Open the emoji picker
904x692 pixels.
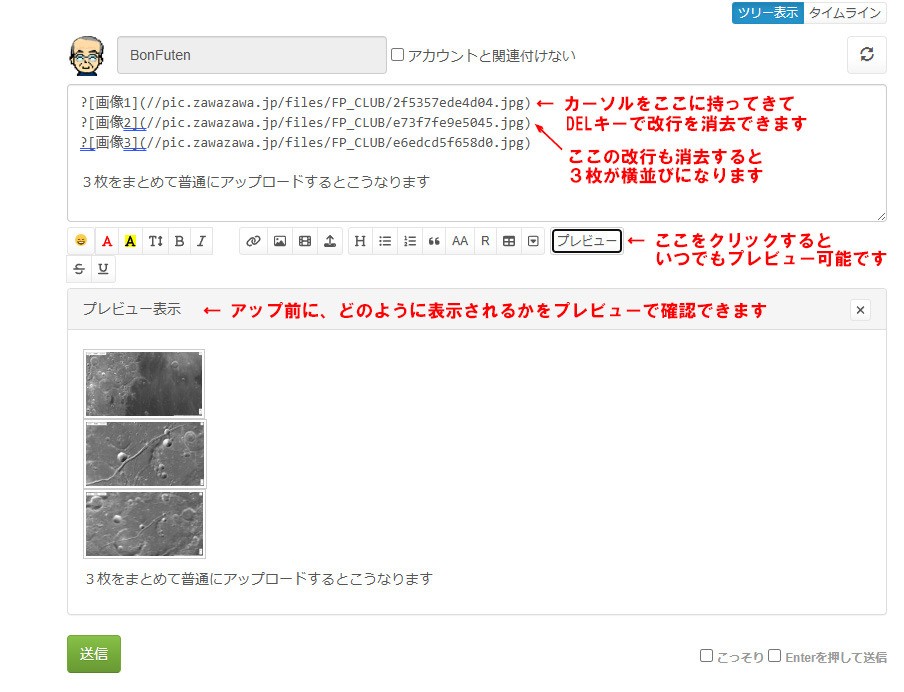pyautogui.click(x=80, y=241)
